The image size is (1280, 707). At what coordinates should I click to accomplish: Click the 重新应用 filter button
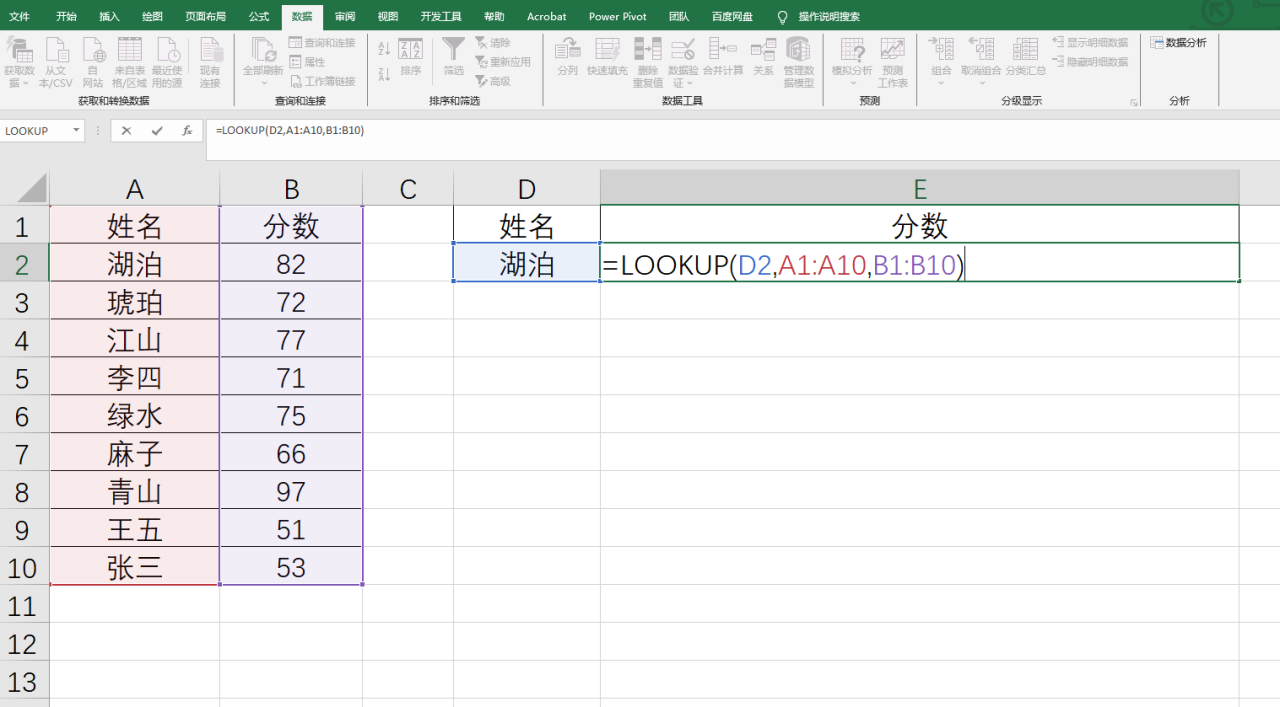click(503, 62)
